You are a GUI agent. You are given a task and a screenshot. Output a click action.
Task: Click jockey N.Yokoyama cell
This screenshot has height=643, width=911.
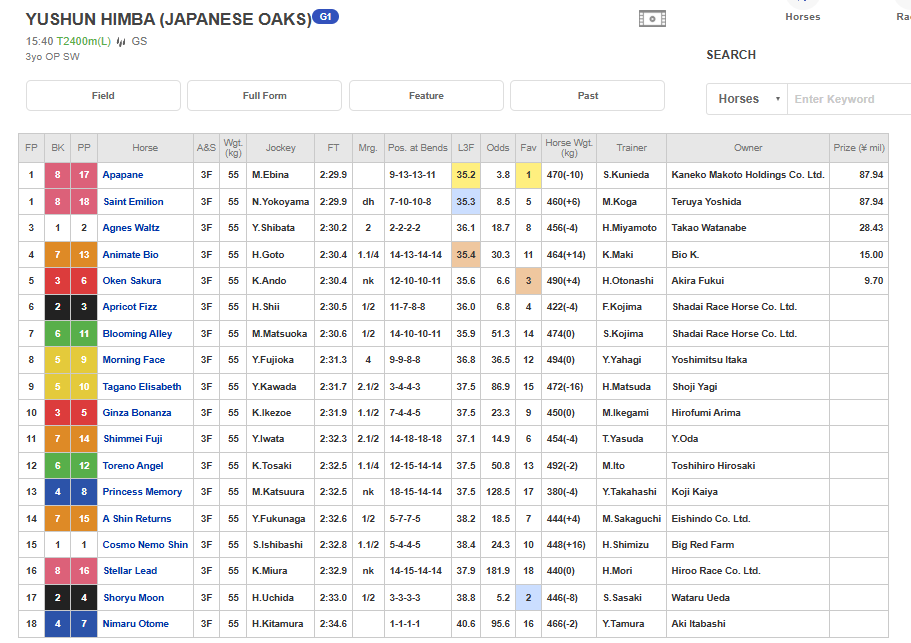(x=281, y=202)
